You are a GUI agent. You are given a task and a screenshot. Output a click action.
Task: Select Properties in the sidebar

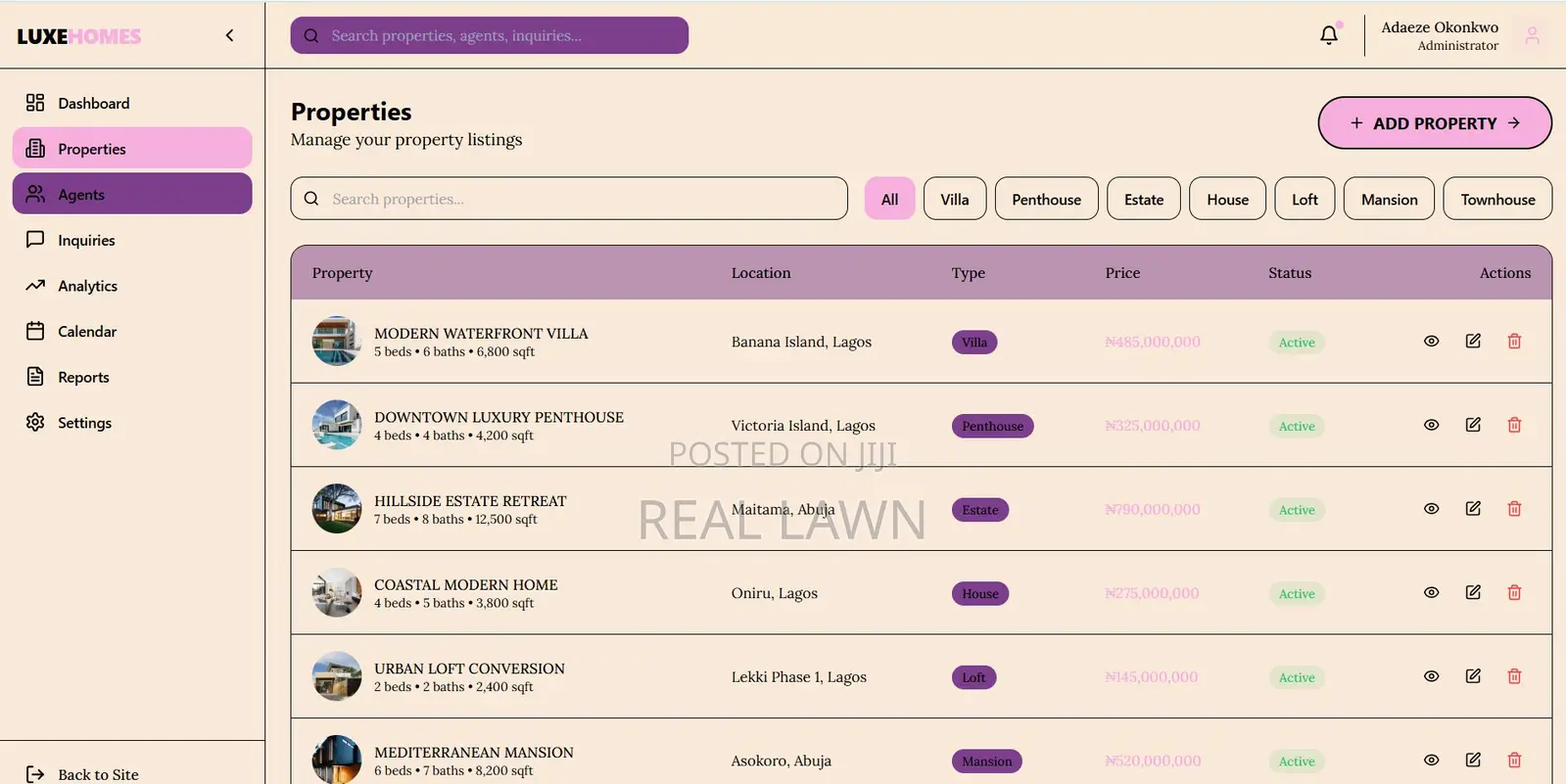(132, 149)
